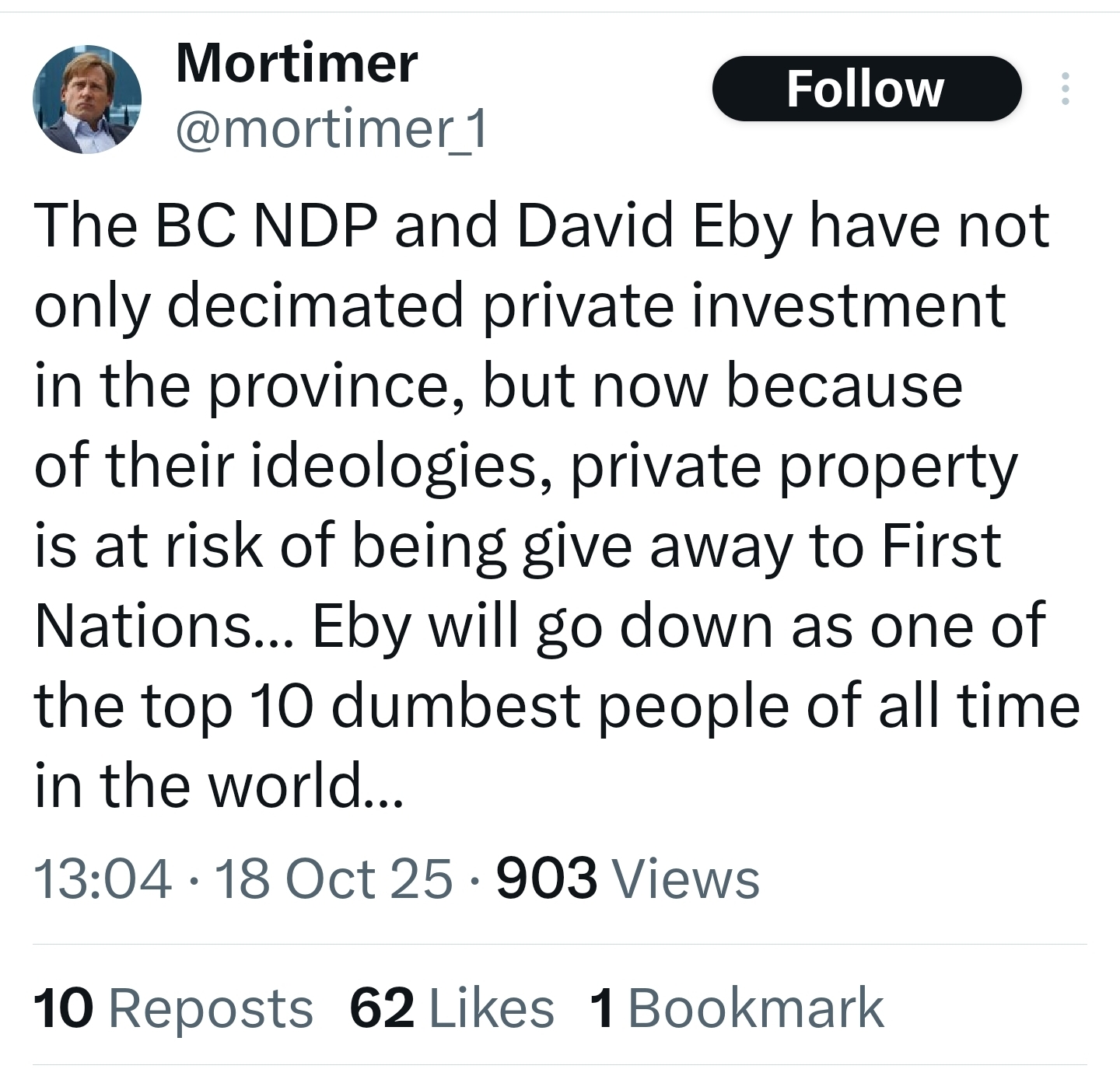1120x1069 pixels.
Task: Click Mortimer's profile avatar picture
Action: [87, 99]
